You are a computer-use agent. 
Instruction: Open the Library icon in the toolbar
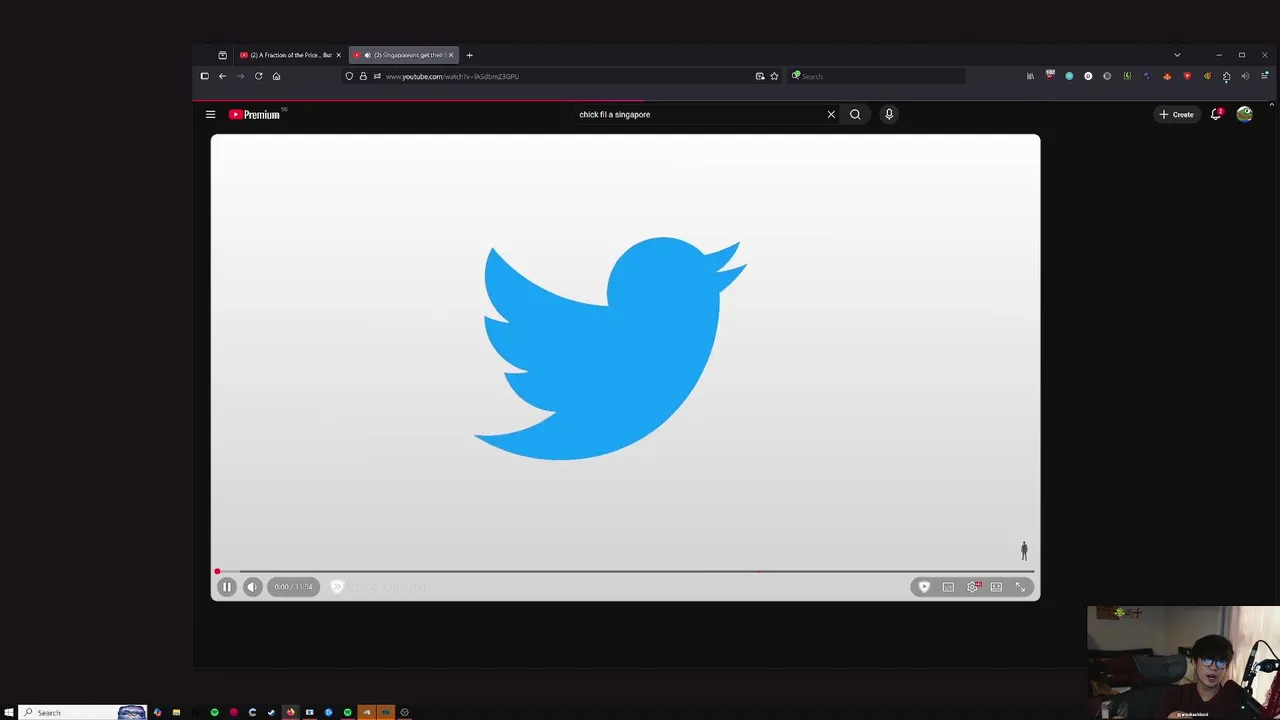(1030, 76)
